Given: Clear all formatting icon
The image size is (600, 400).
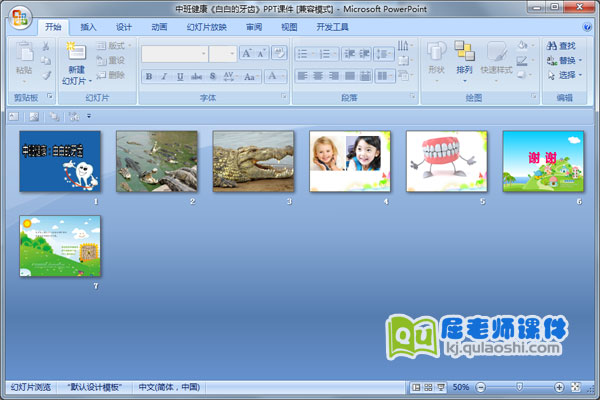Looking at the screenshot, I should point(279,53).
